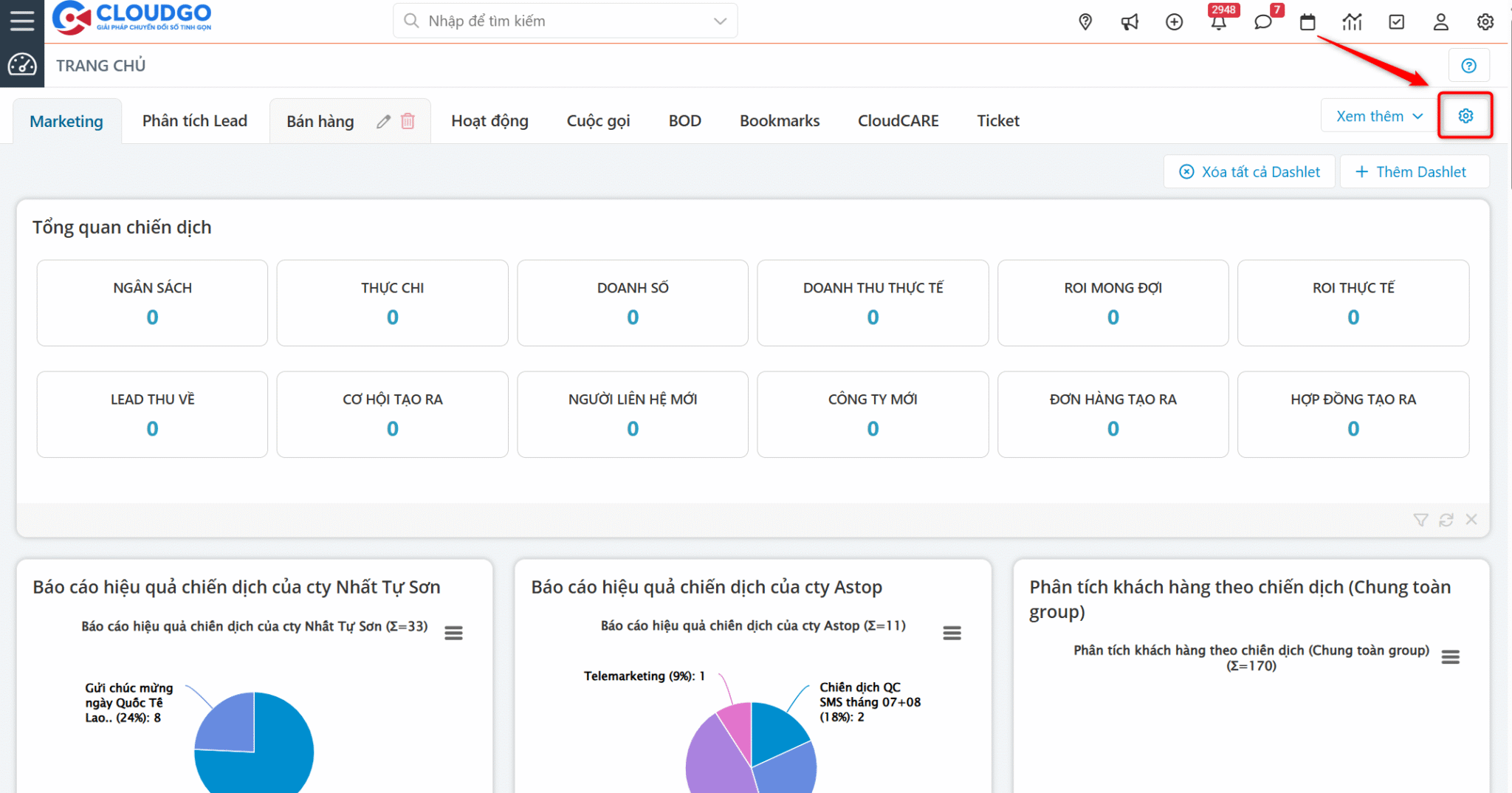Filter the Tổng quan chiến dịch dashlet
This screenshot has height=793, width=1512.
pos(1420,520)
